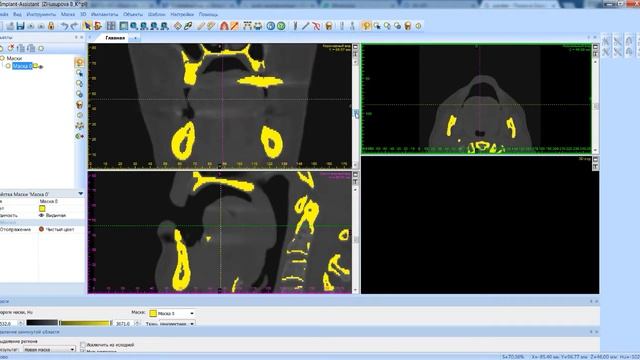
Task: Click the maximize icon of coronal view
Action: click(355, 47)
